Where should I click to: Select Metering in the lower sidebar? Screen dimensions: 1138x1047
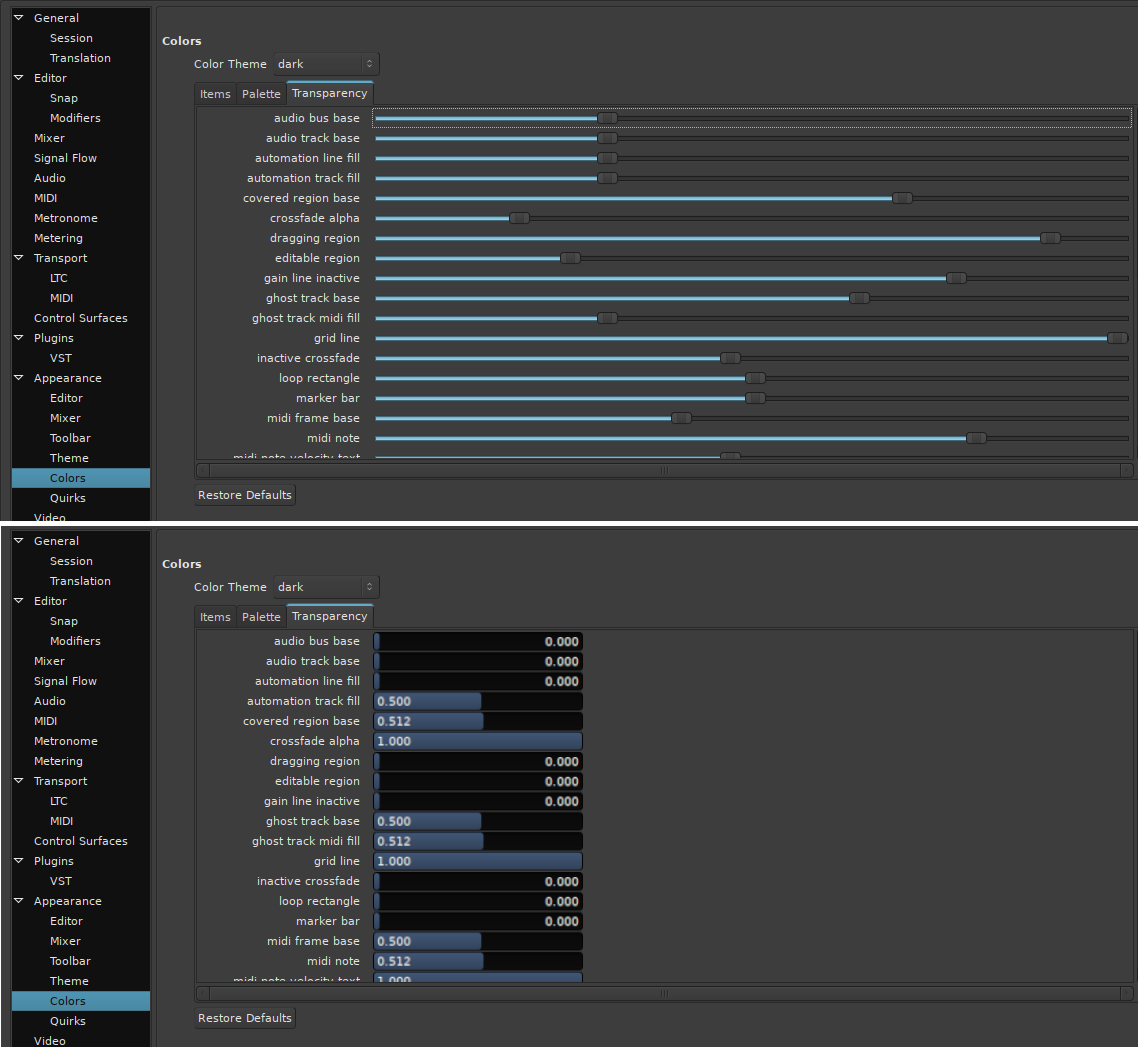click(x=58, y=761)
